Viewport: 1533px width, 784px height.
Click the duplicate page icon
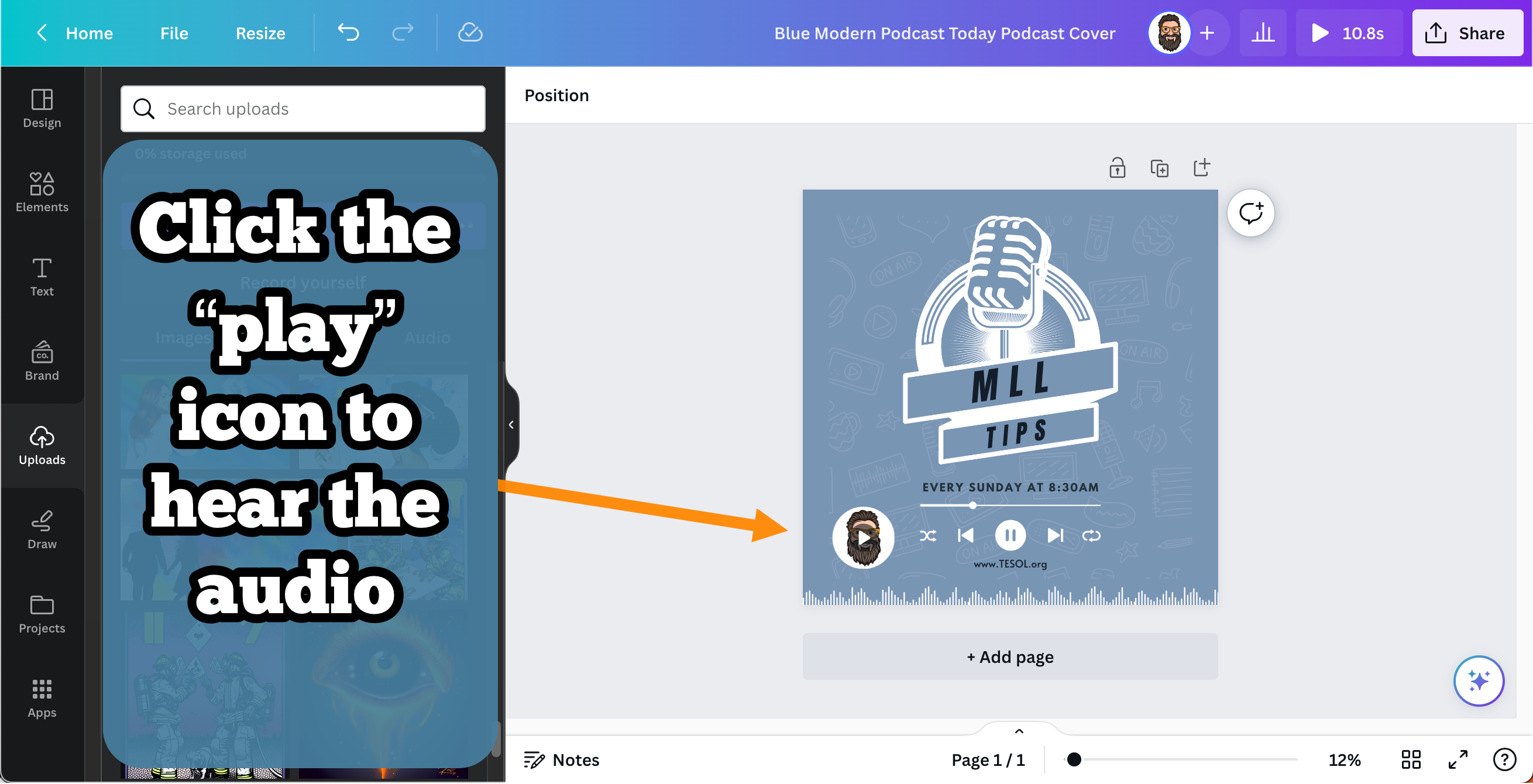pyautogui.click(x=1159, y=168)
